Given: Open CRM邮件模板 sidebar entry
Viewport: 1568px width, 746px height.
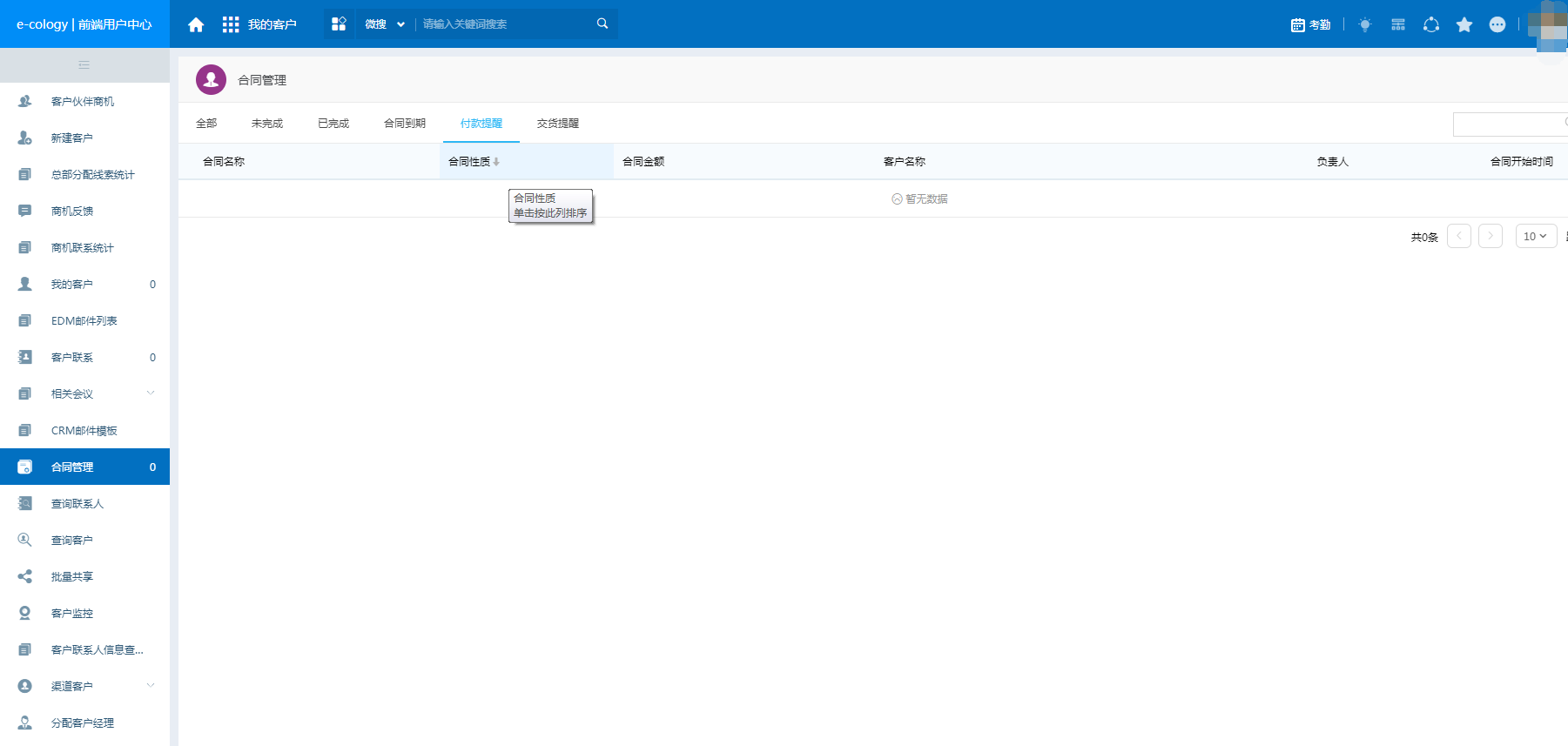Looking at the screenshot, I should (84, 431).
